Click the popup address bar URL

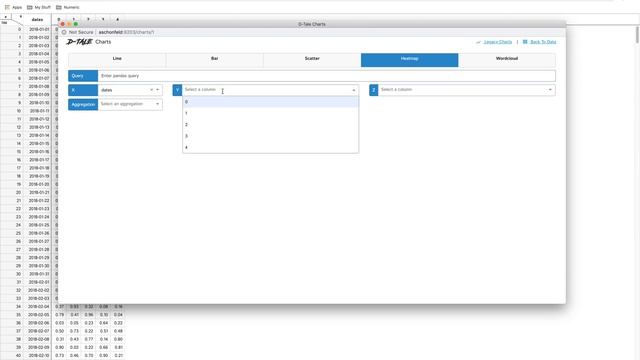(x=126, y=32)
